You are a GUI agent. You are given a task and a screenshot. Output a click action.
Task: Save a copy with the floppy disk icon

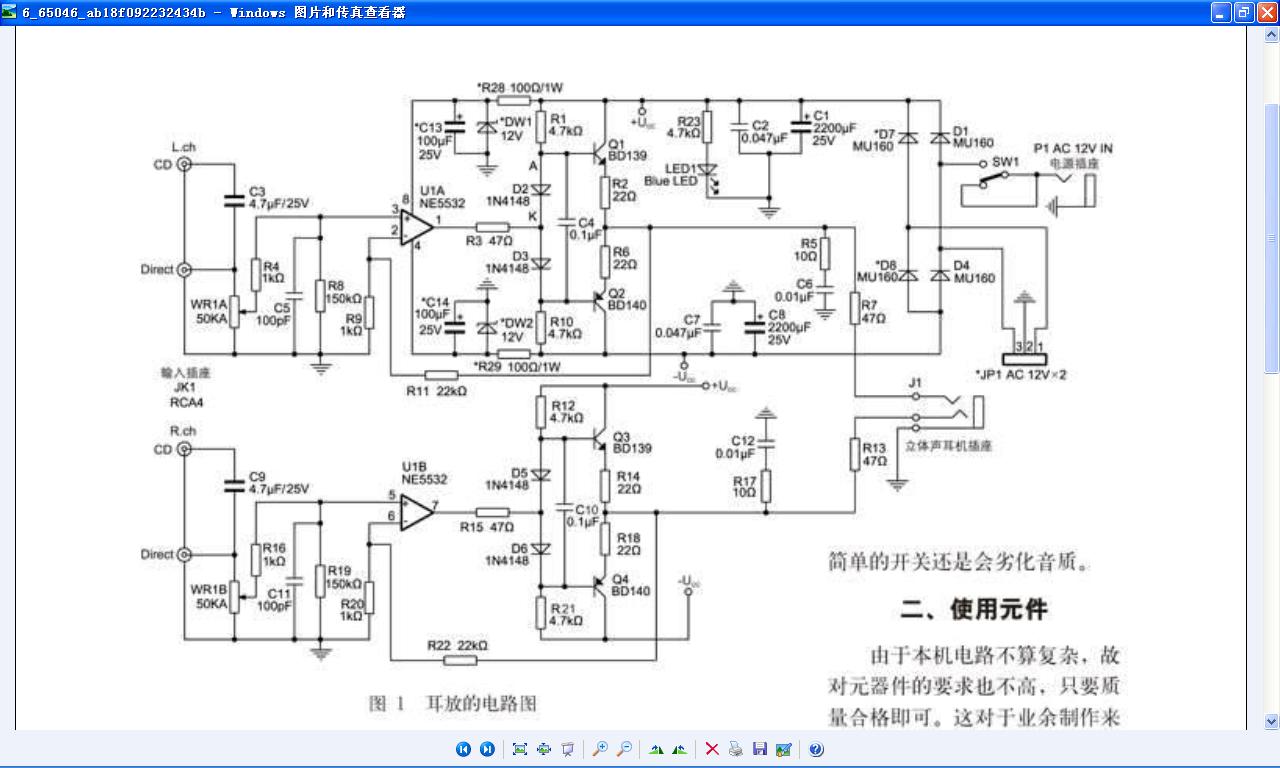click(x=760, y=749)
